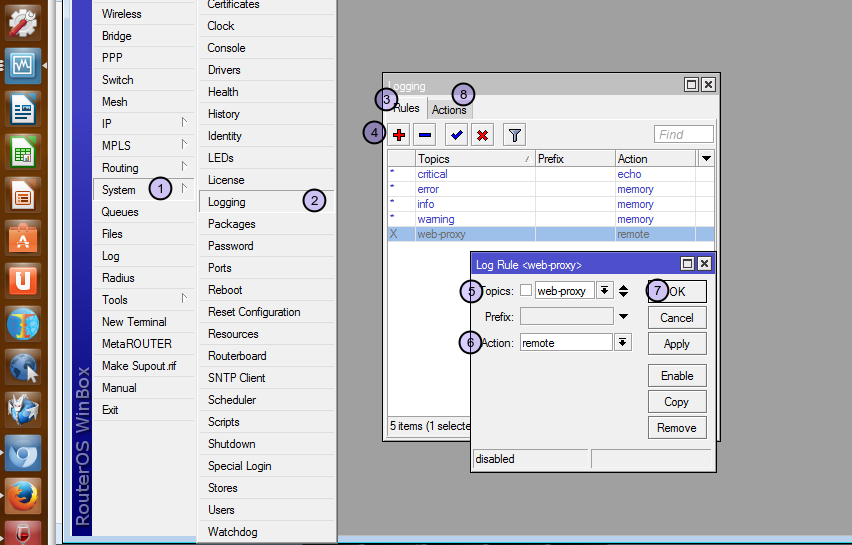This screenshot has width=852, height=545.
Task: Open LibreOffice Calc from the dock
Action: click(x=22, y=152)
